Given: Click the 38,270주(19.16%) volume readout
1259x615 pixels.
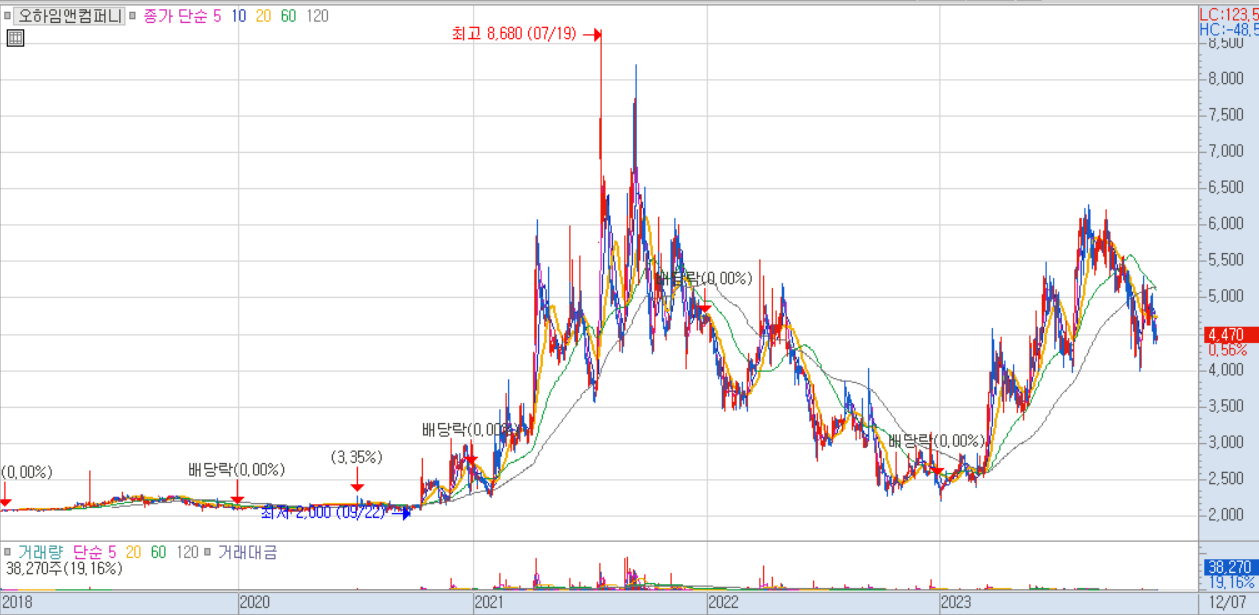Looking at the screenshot, I should [64, 568].
